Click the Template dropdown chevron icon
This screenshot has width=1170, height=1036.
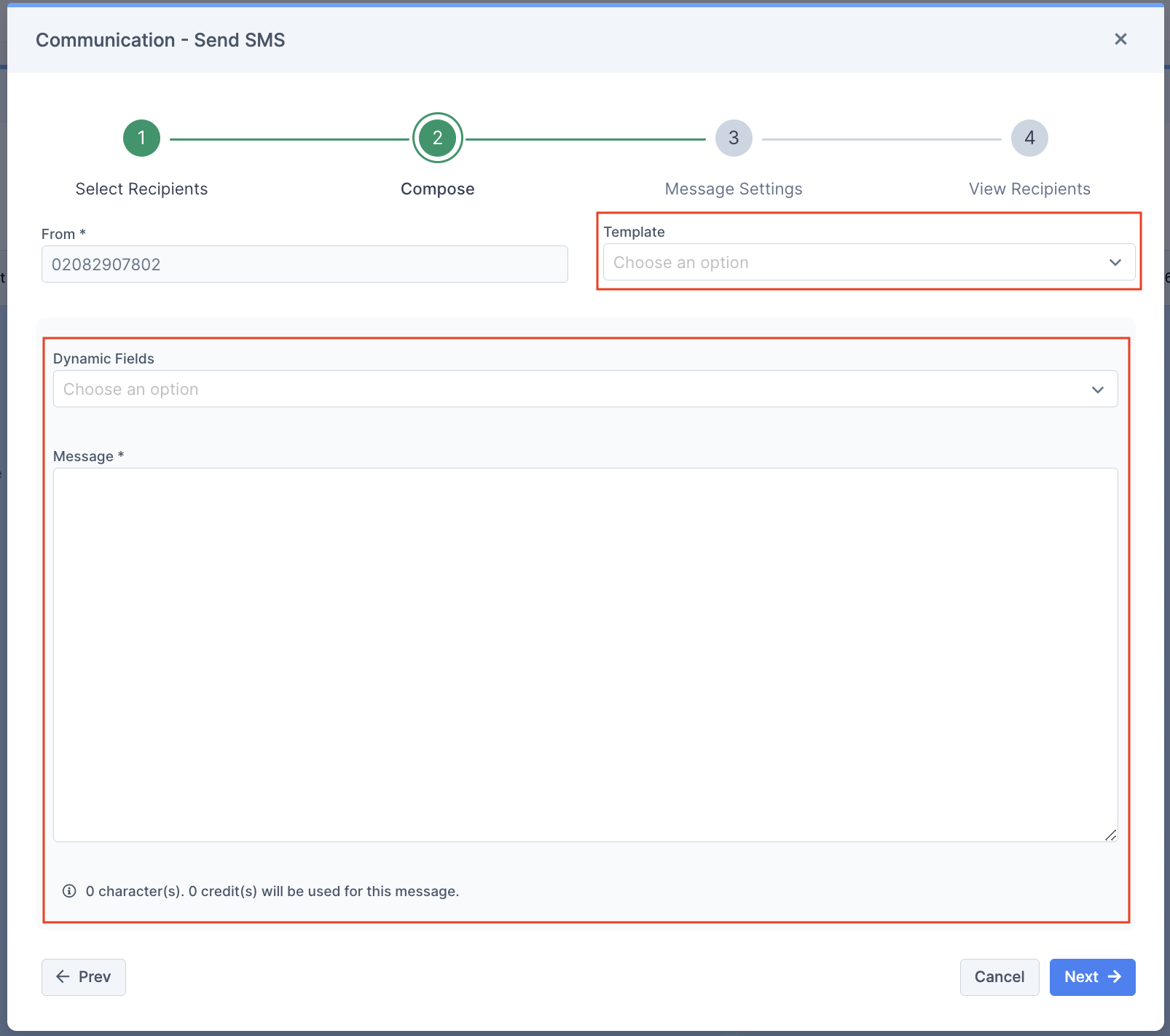[x=1115, y=262]
